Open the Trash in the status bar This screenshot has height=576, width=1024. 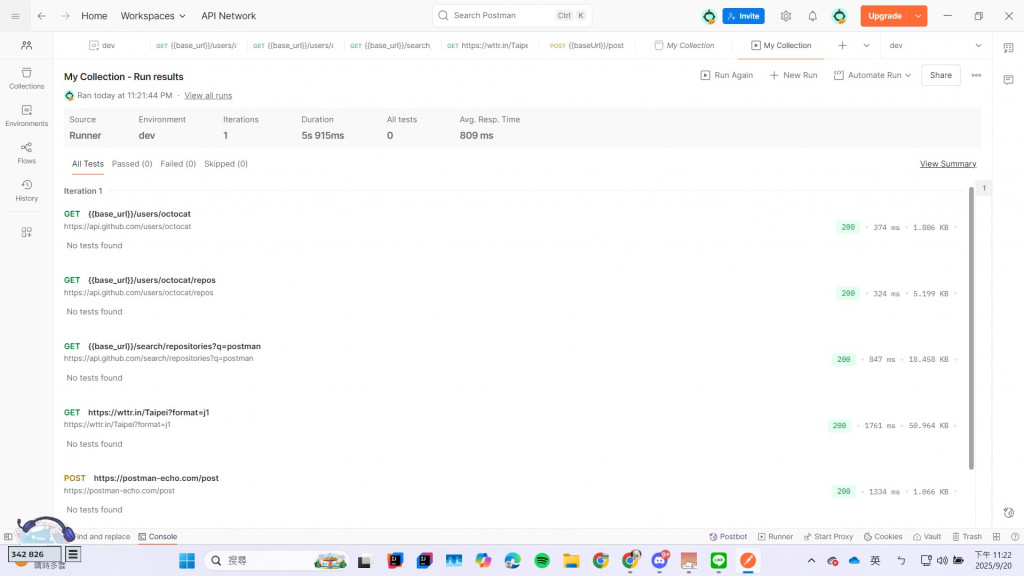click(967, 536)
